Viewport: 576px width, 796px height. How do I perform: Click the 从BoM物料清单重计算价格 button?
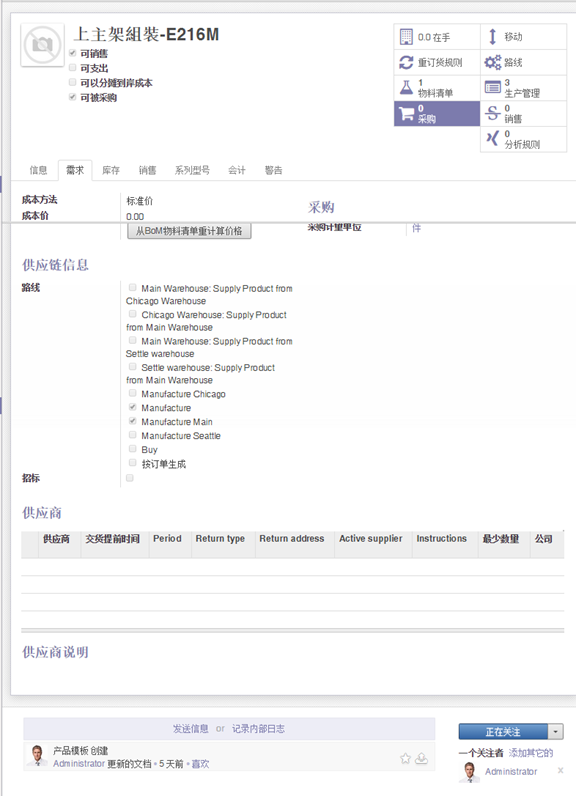pos(189,231)
